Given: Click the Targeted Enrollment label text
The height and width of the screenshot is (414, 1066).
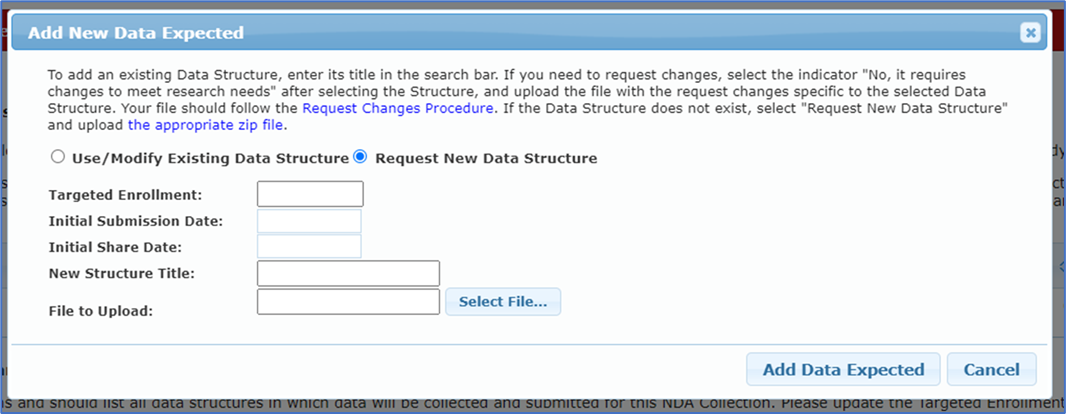Looking at the screenshot, I should tap(125, 195).
